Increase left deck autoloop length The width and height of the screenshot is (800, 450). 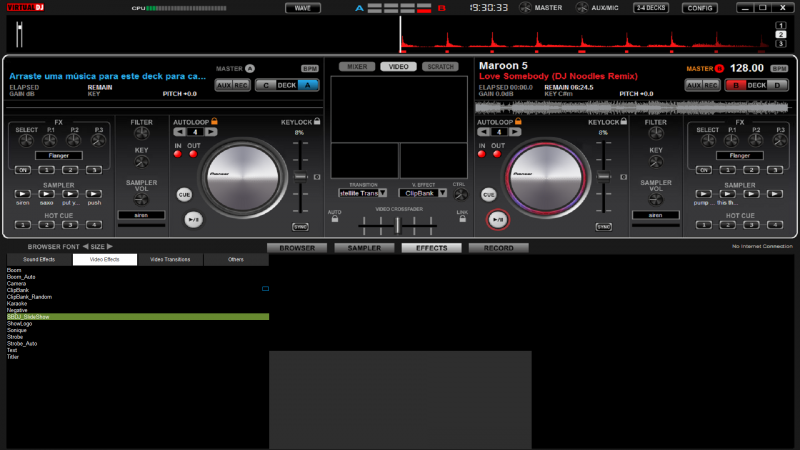[211, 132]
